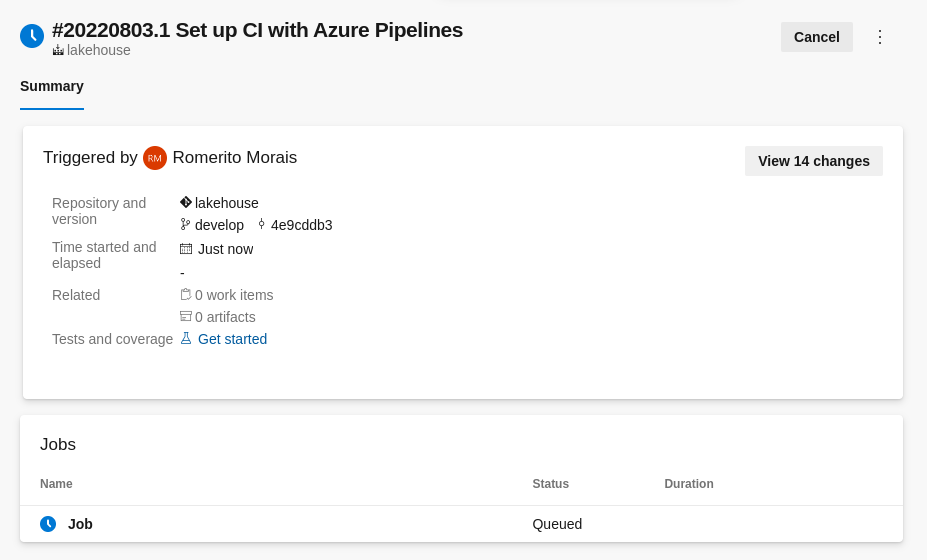This screenshot has width=927, height=560.
Task: Click the lakehouse repository icon
Action: point(186,203)
